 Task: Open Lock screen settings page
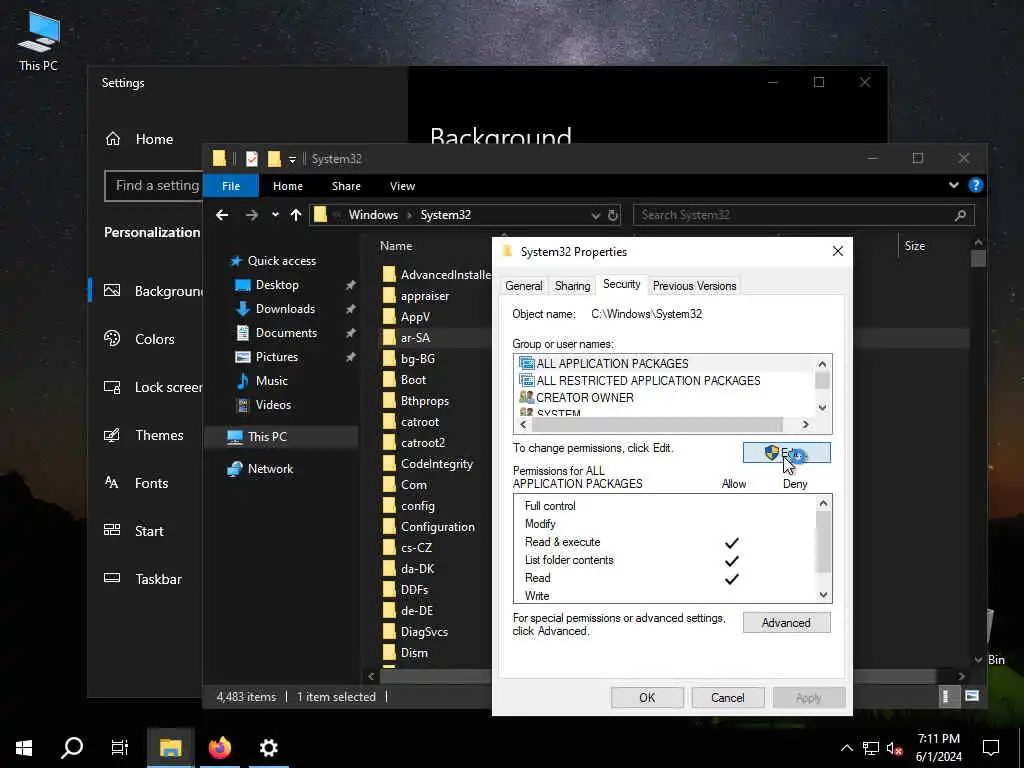[x=152, y=387]
